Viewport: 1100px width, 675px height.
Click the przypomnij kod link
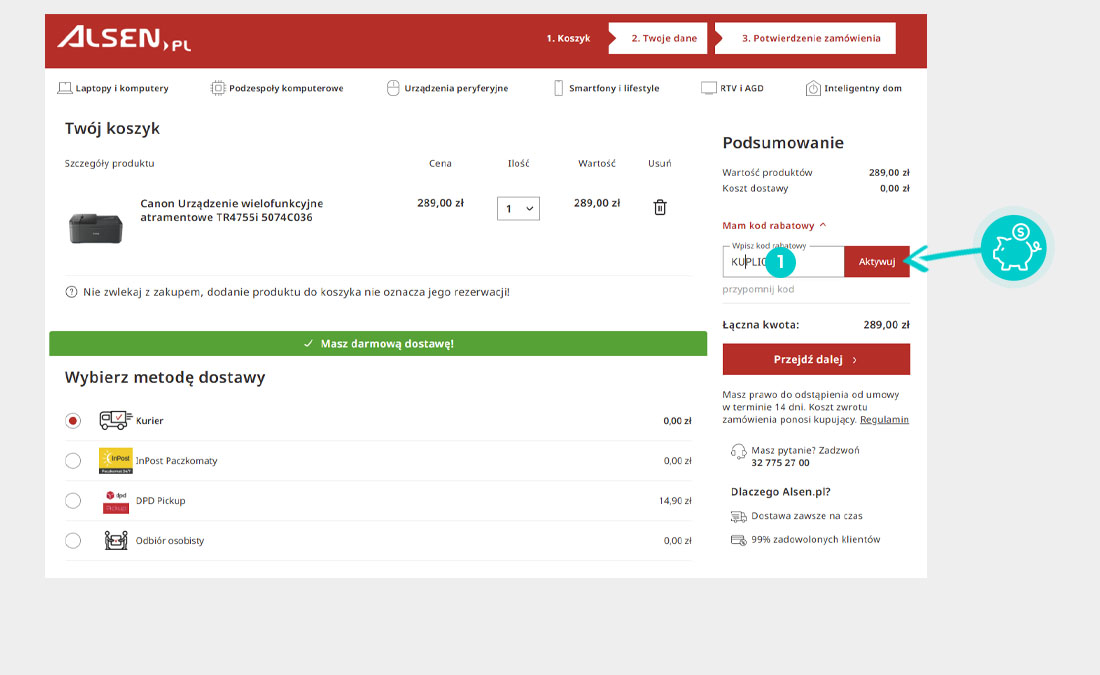[x=758, y=289]
